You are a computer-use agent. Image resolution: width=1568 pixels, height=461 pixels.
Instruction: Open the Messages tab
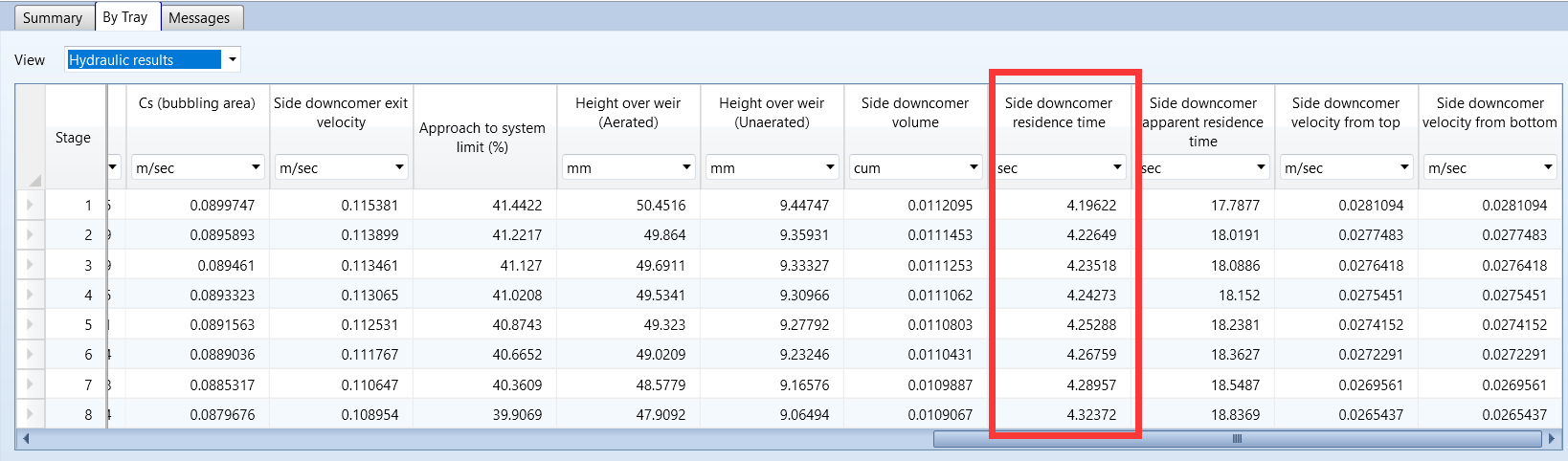199,18
